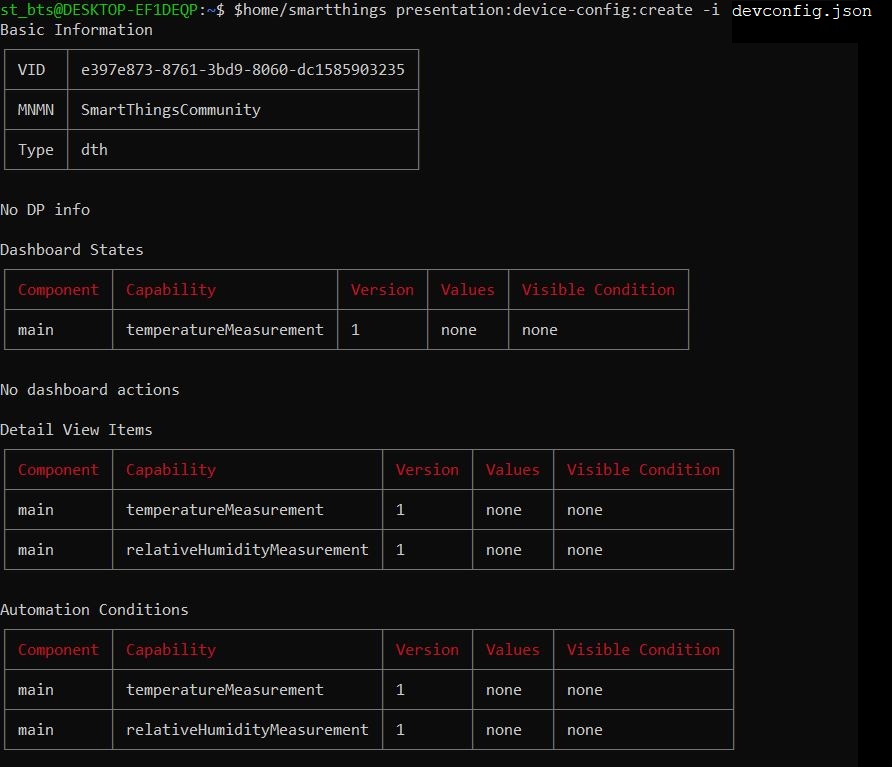Click the Detail View Items heading
Image resolution: width=892 pixels, height=767 pixels.
(76, 430)
